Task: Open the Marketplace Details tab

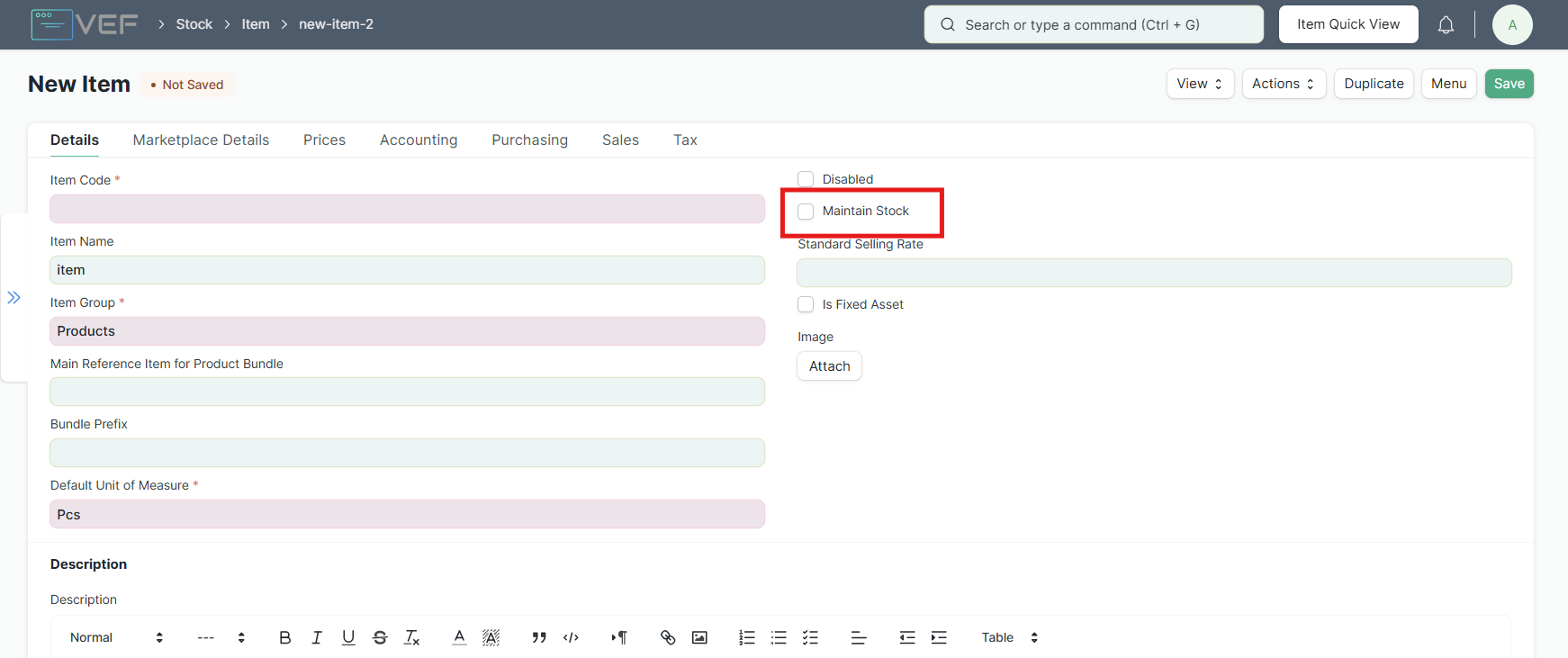Action: (201, 140)
